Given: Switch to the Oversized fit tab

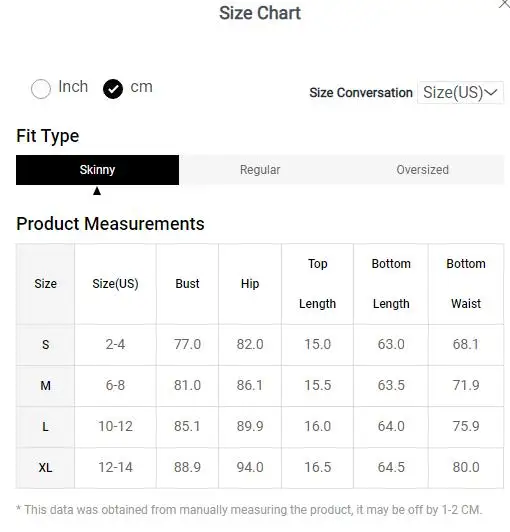Looking at the screenshot, I should pos(422,170).
